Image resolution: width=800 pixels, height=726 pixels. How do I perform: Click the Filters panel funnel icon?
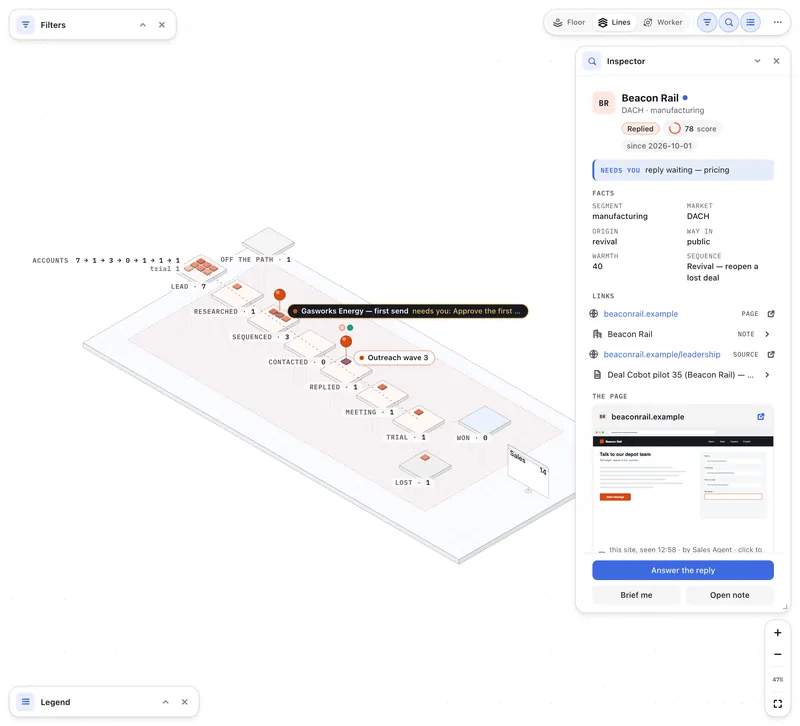pyautogui.click(x=26, y=25)
